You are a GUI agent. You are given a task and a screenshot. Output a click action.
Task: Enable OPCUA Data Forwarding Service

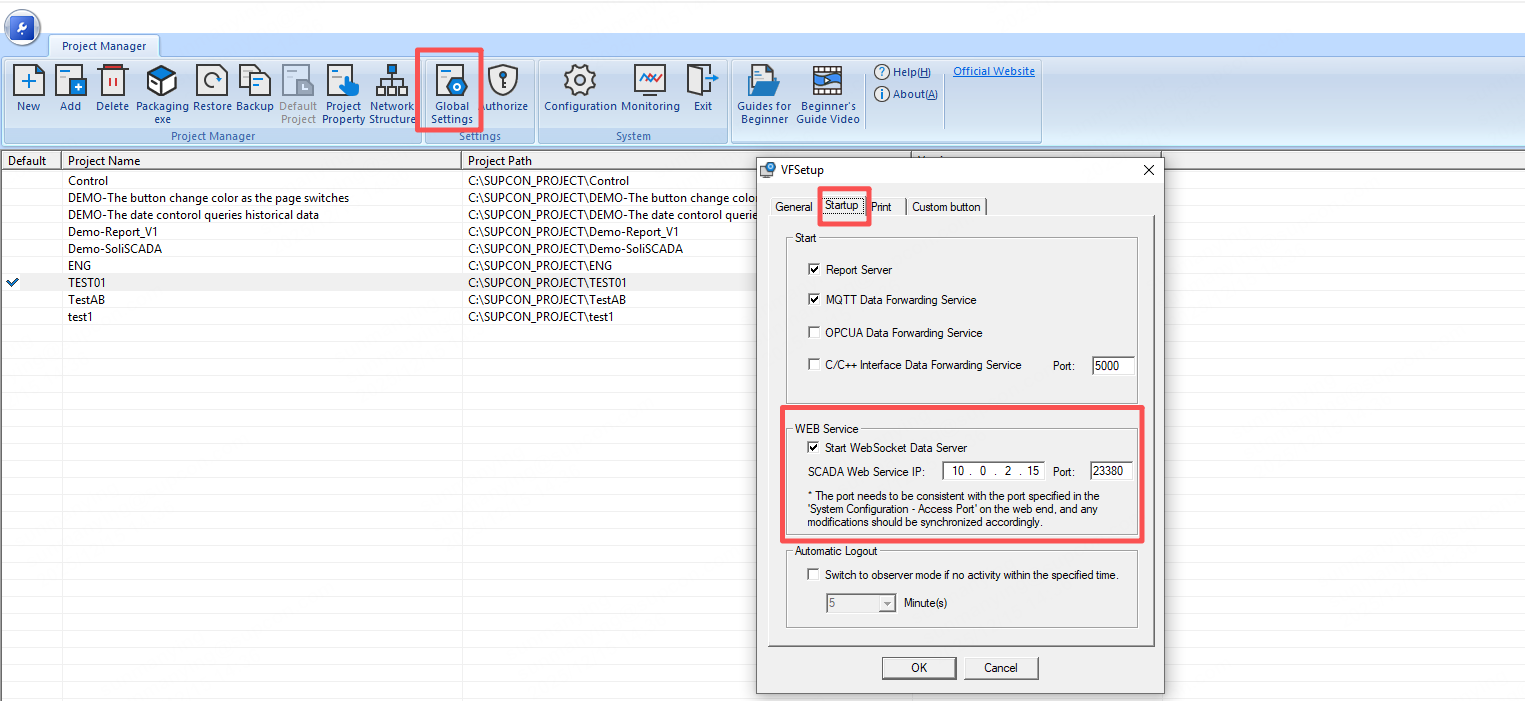click(x=814, y=333)
